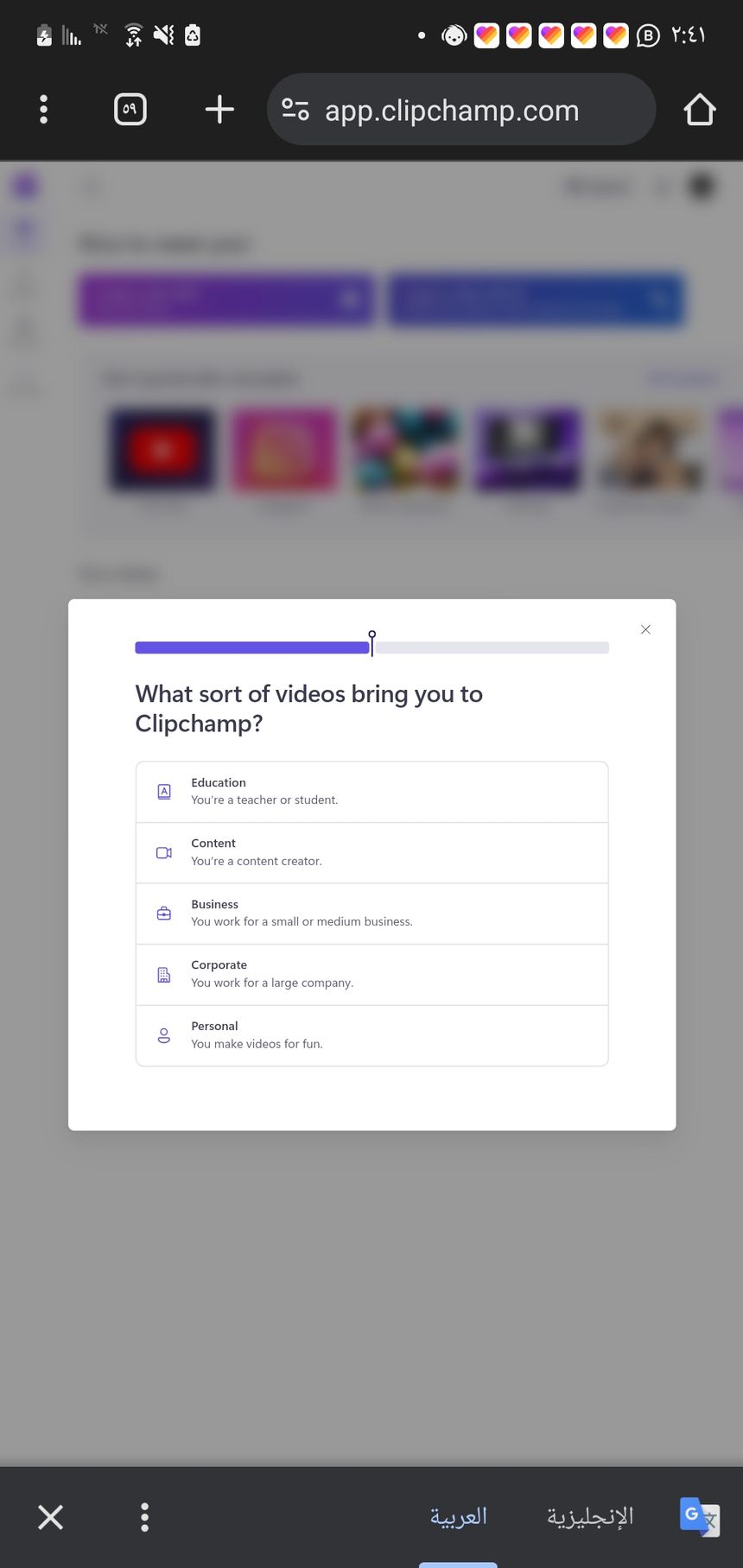Choose the Corporate option
This screenshot has height=1568, width=743.
pyautogui.click(x=372, y=975)
